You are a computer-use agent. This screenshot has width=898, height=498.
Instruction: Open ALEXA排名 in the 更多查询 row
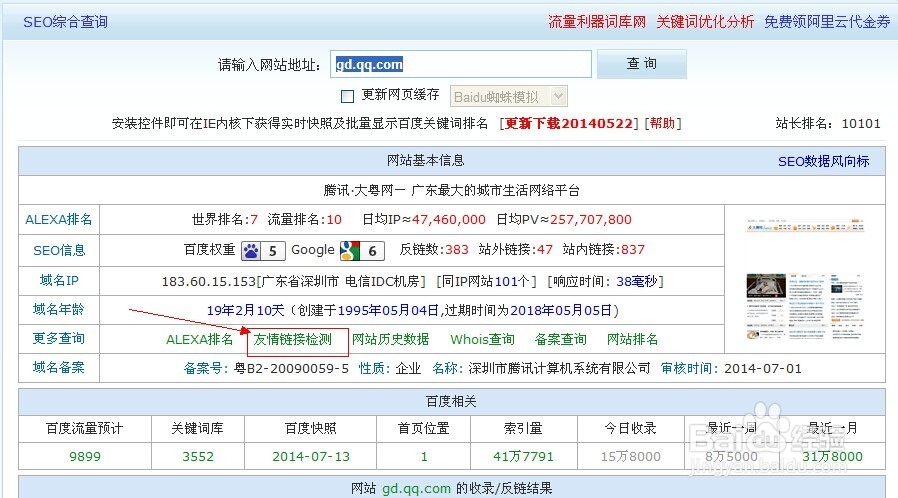(x=199, y=339)
